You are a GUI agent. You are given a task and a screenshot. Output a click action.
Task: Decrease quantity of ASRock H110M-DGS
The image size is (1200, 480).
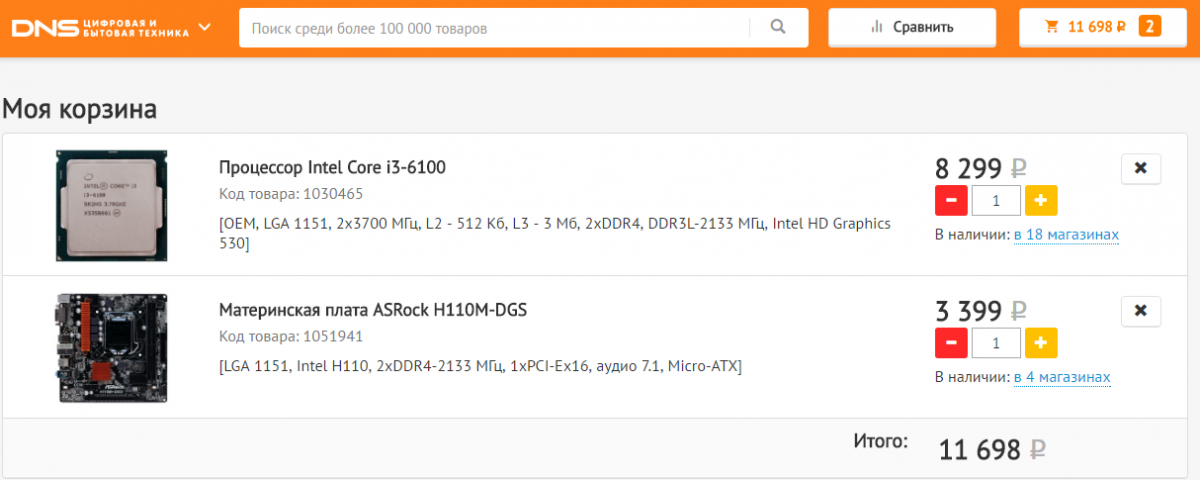[950, 343]
